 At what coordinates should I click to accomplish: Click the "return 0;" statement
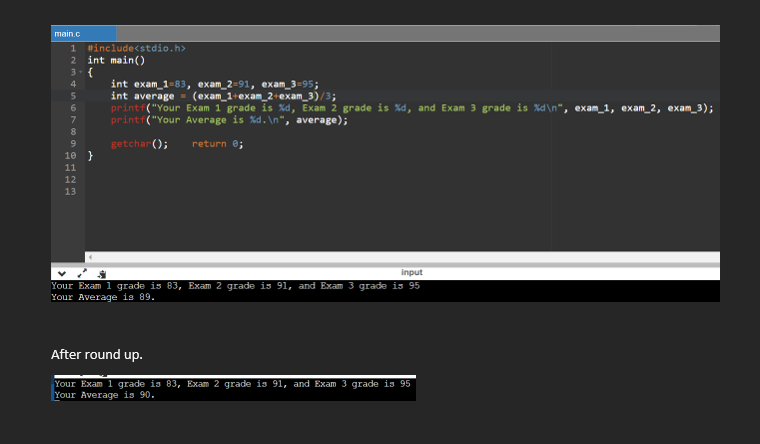coord(218,143)
